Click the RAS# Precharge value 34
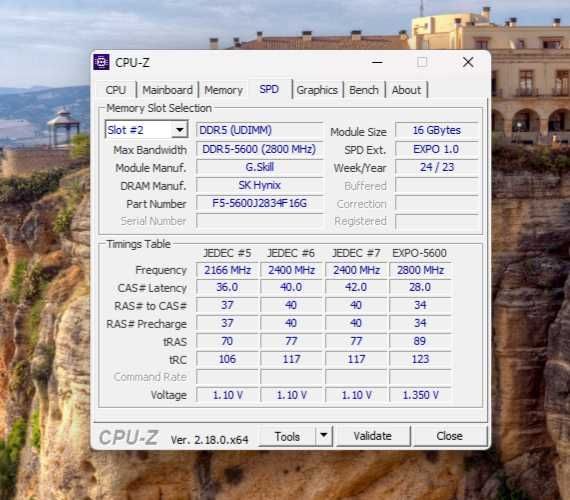The width and height of the screenshot is (570, 500). pyautogui.click(x=420, y=323)
